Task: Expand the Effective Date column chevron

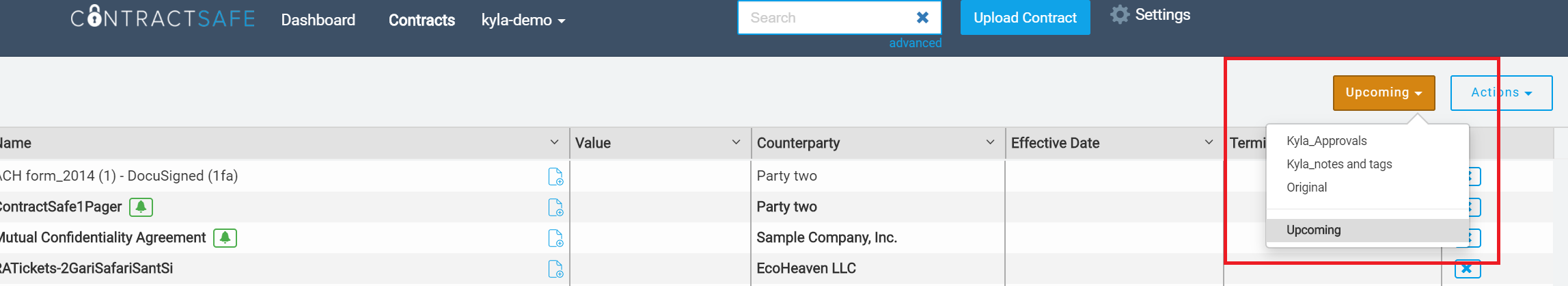Action: (1209, 142)
